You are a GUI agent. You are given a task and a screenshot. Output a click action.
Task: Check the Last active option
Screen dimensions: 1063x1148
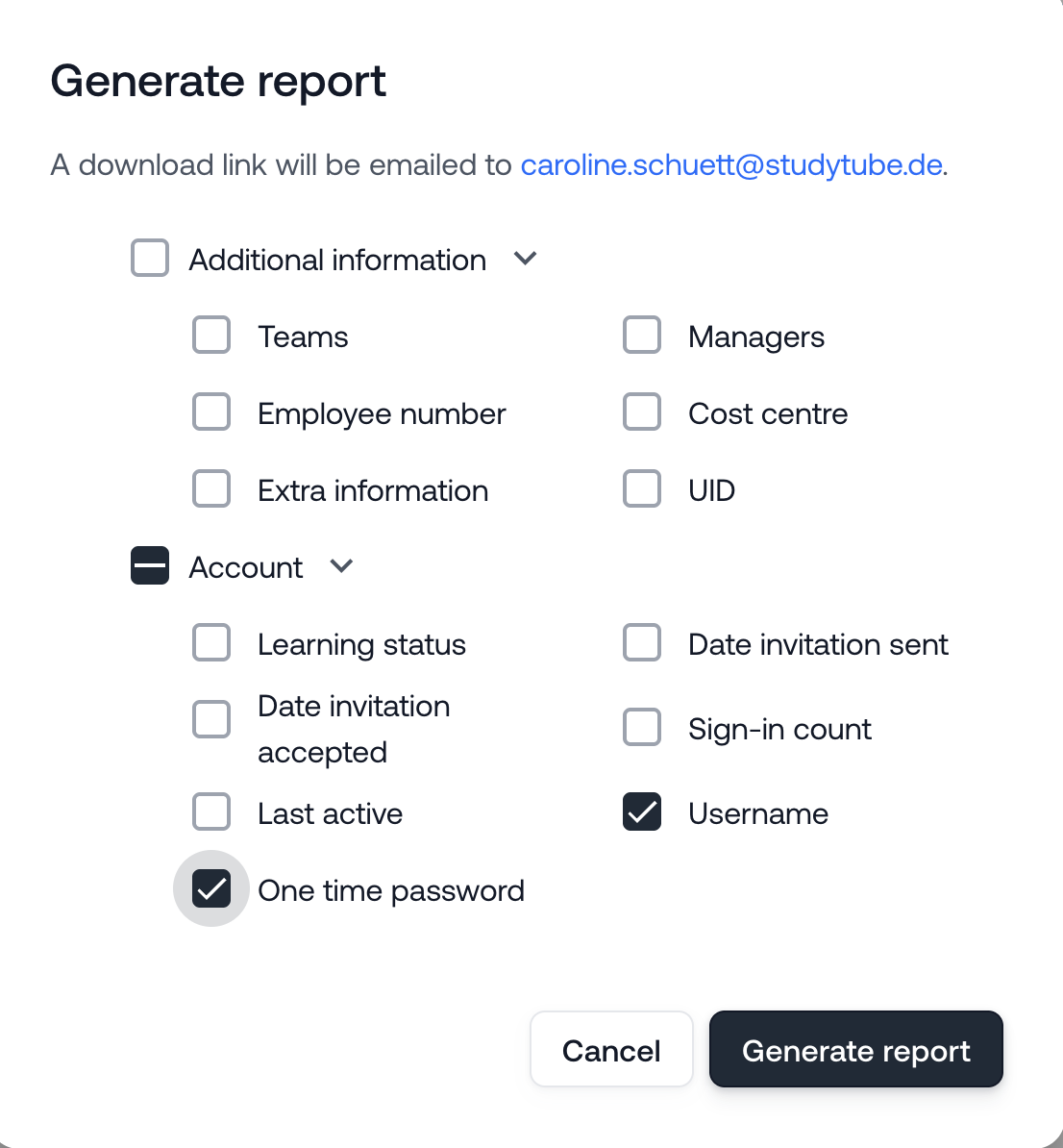tap(211, 811)
